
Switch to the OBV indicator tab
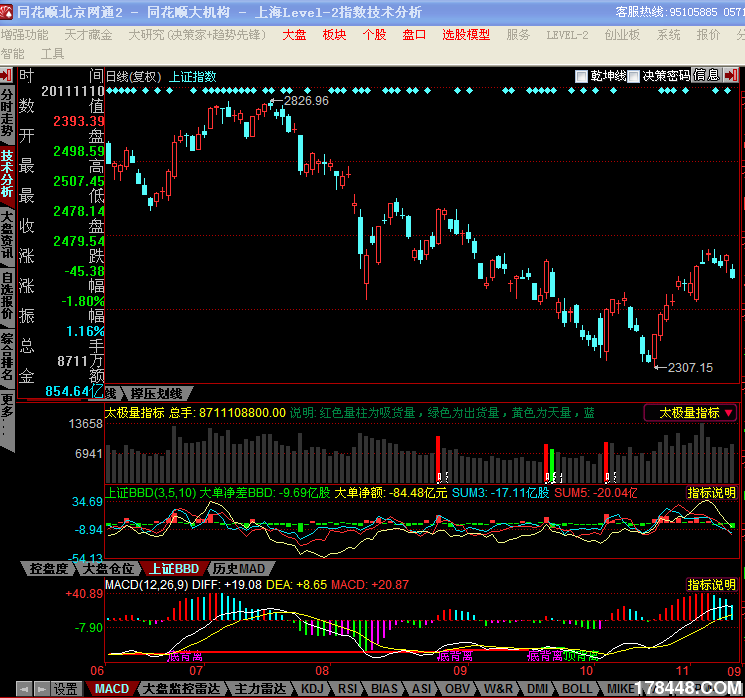point(457,688)
